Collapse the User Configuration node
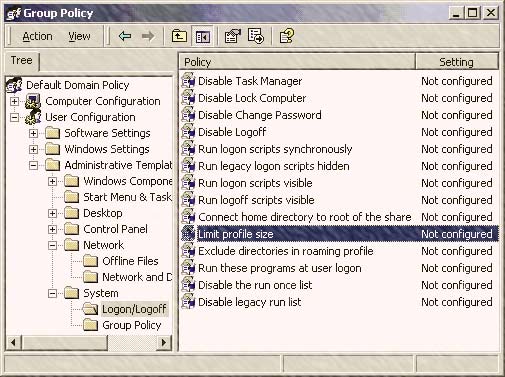 (x=14, y=117)
